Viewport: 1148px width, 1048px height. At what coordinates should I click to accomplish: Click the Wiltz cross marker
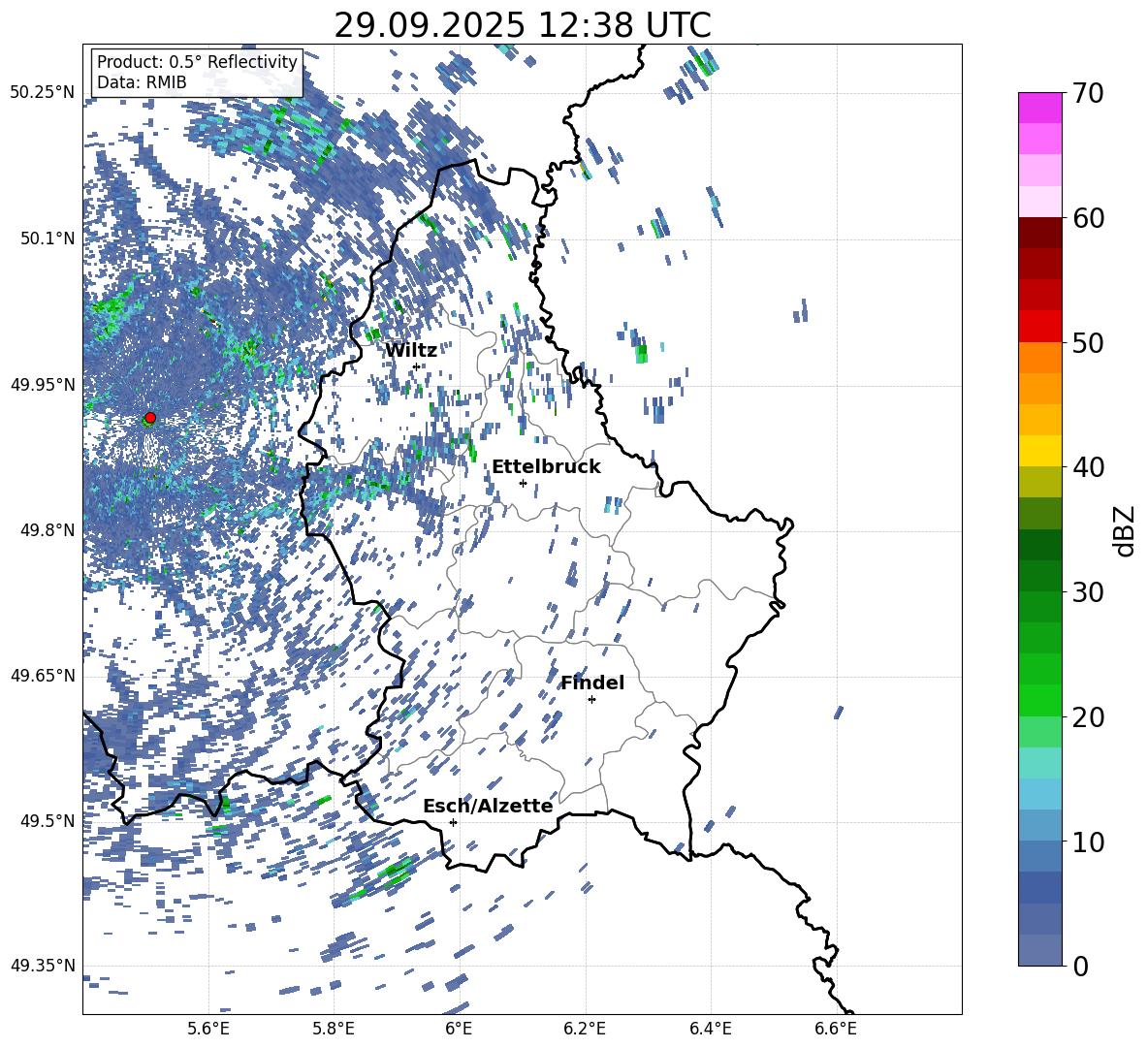417,367
